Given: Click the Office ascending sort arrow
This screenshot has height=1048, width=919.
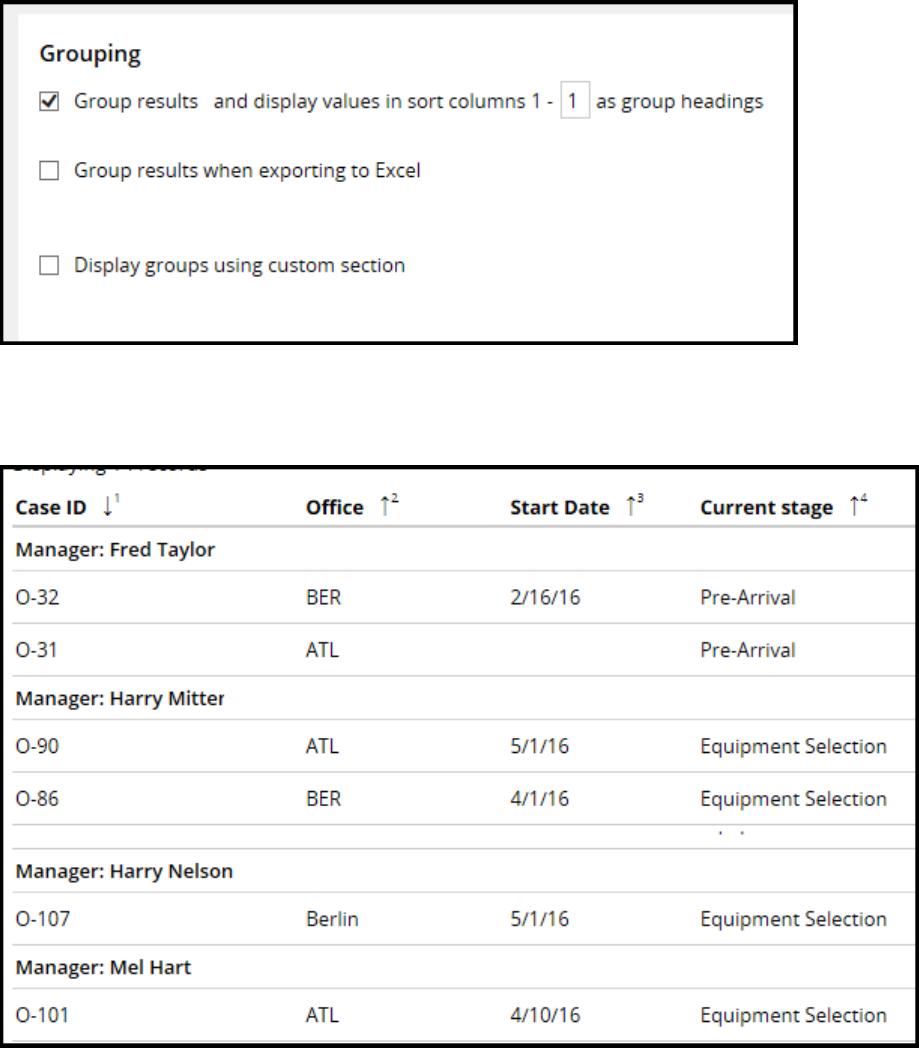Looking at the screenshot, I should click(383, 507).
